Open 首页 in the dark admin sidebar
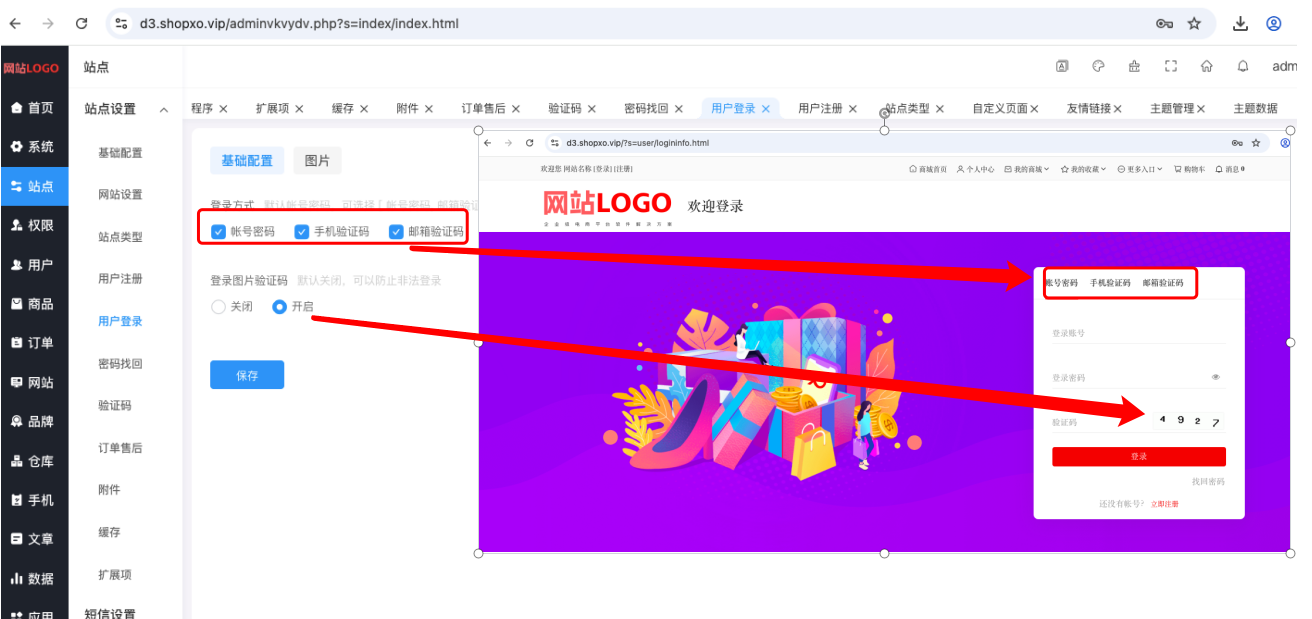 (33, 108)
